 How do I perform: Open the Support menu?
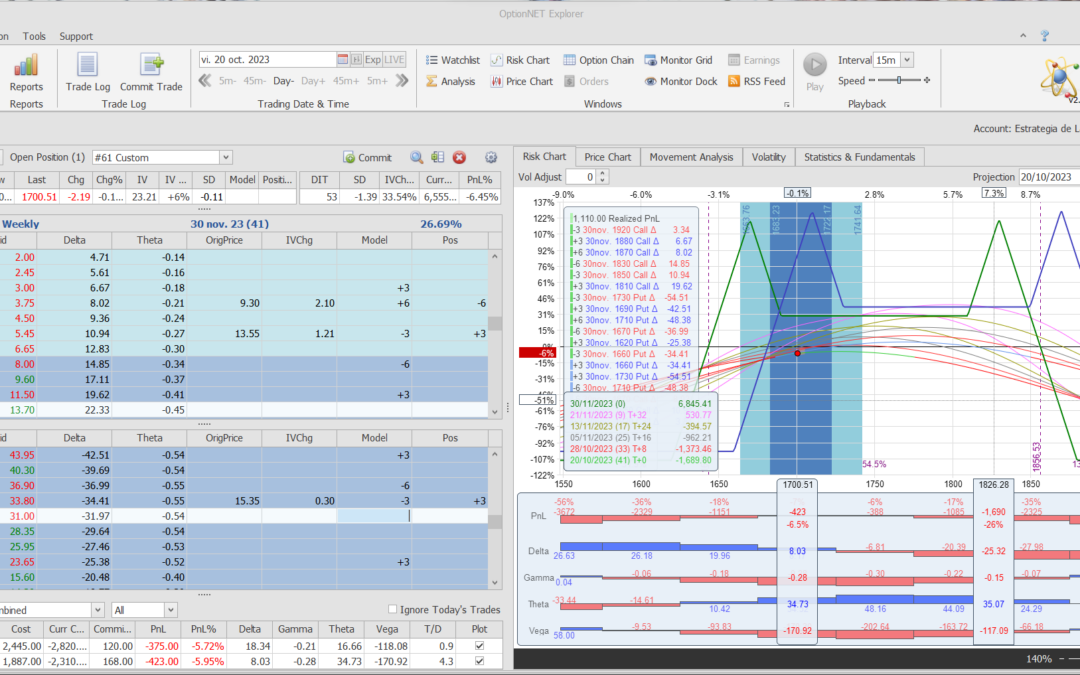(x=76, y=36)
